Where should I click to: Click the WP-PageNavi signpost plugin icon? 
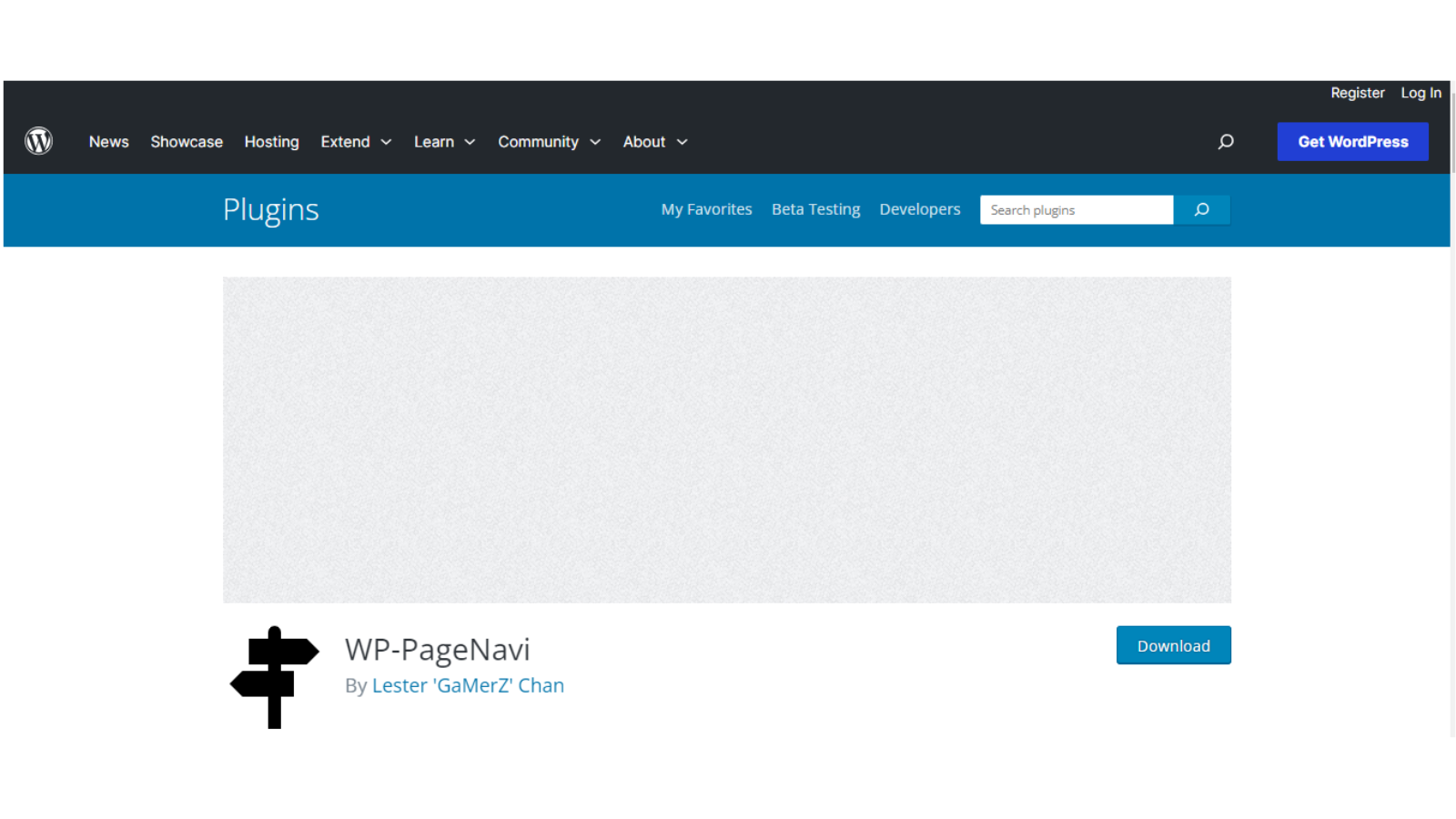coord(274,677)
